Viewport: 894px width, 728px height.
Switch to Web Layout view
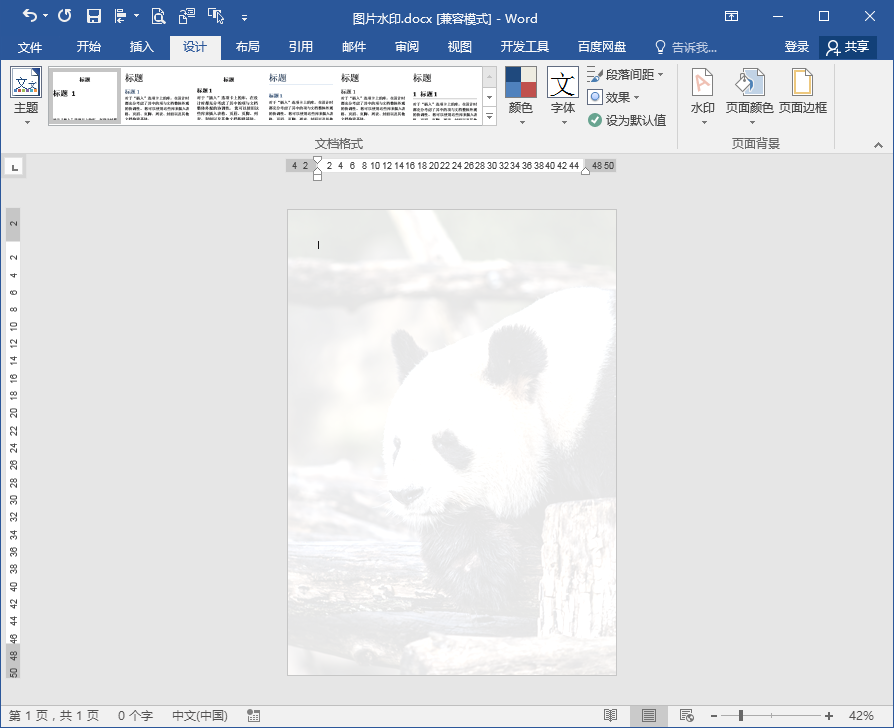(x=686, y=715)
